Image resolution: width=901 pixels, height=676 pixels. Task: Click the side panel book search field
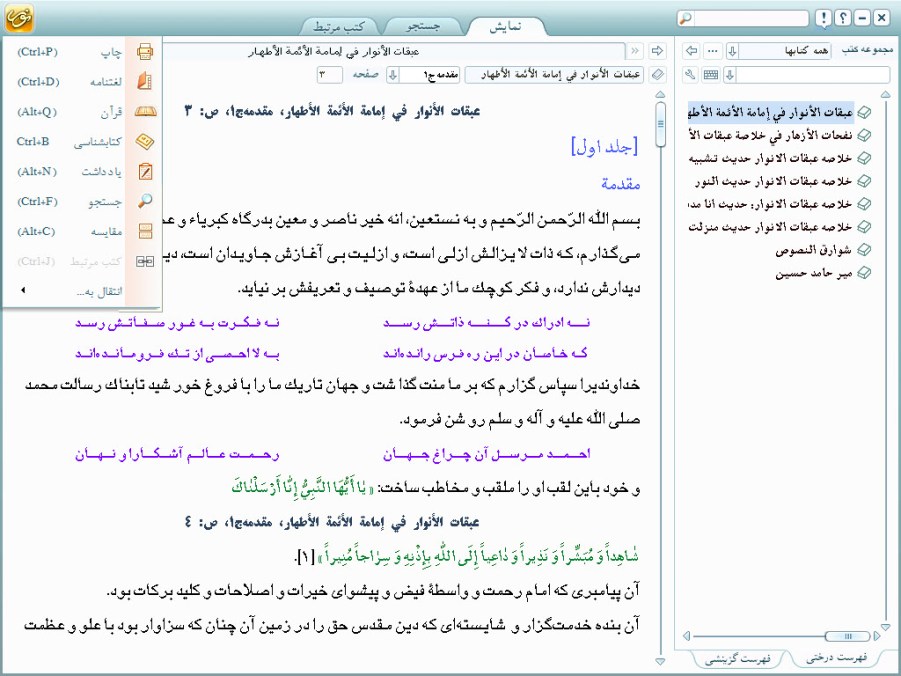coord(813,75)
